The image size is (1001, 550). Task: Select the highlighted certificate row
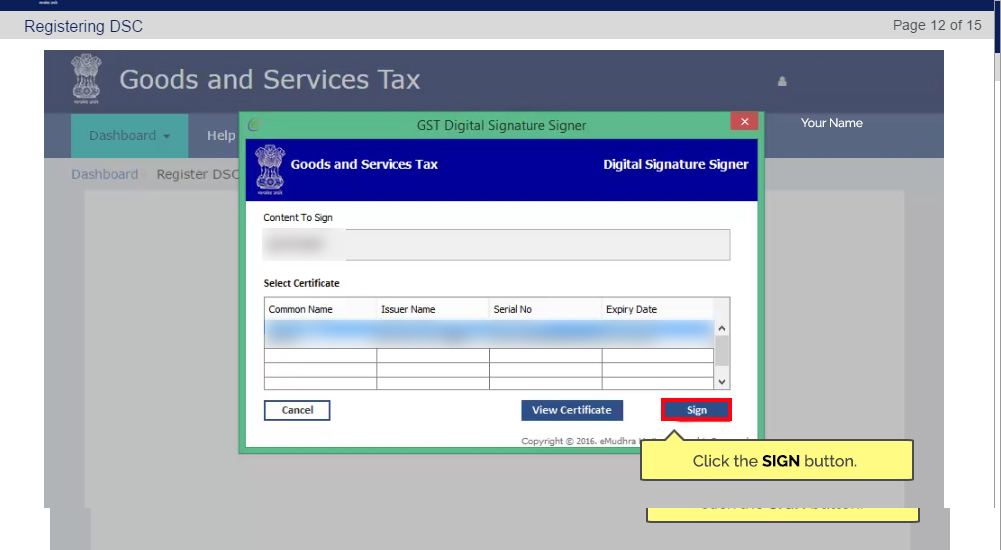(x=489, y=334)
